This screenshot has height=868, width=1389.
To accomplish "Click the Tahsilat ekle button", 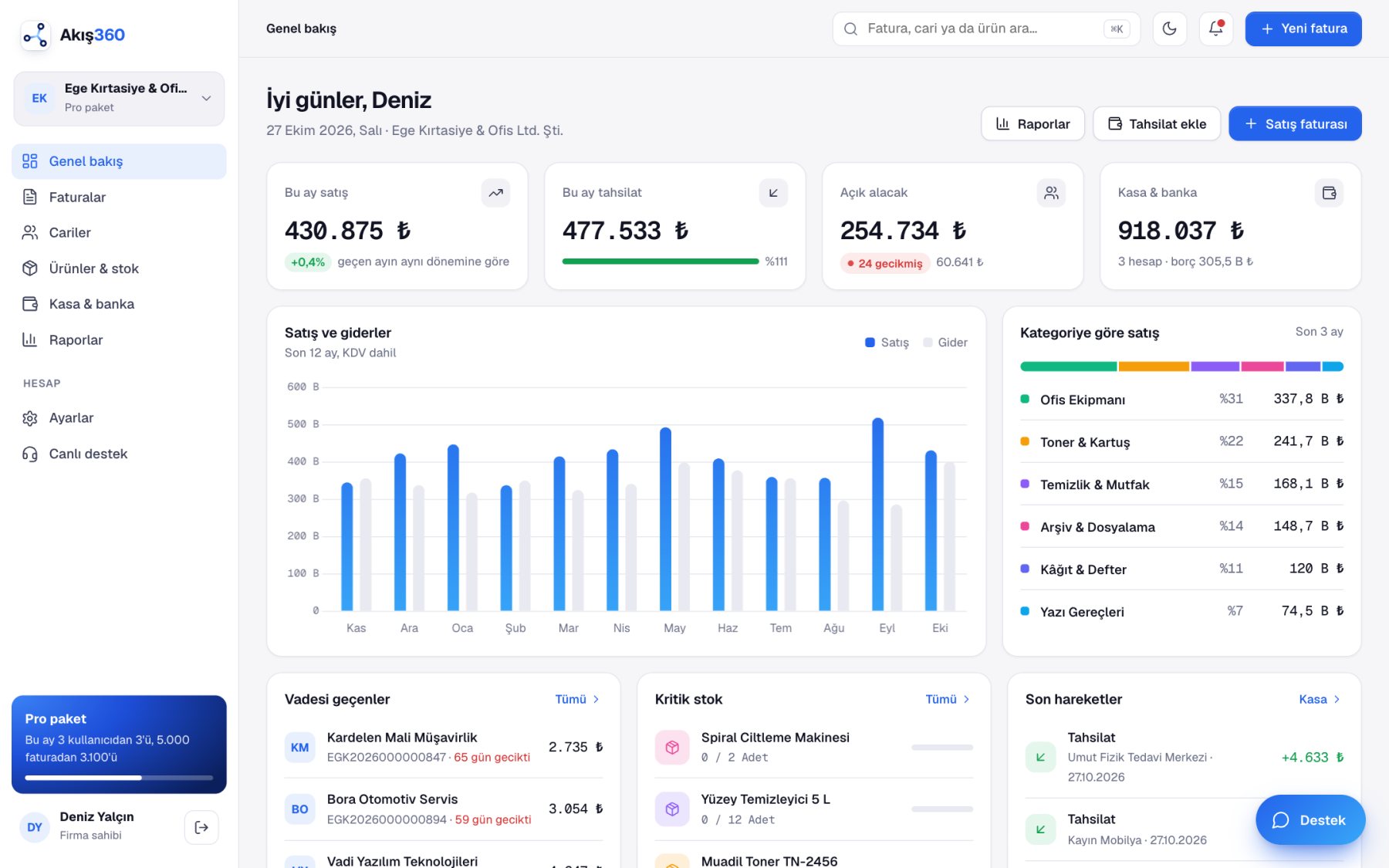I will pos(1157,123).
